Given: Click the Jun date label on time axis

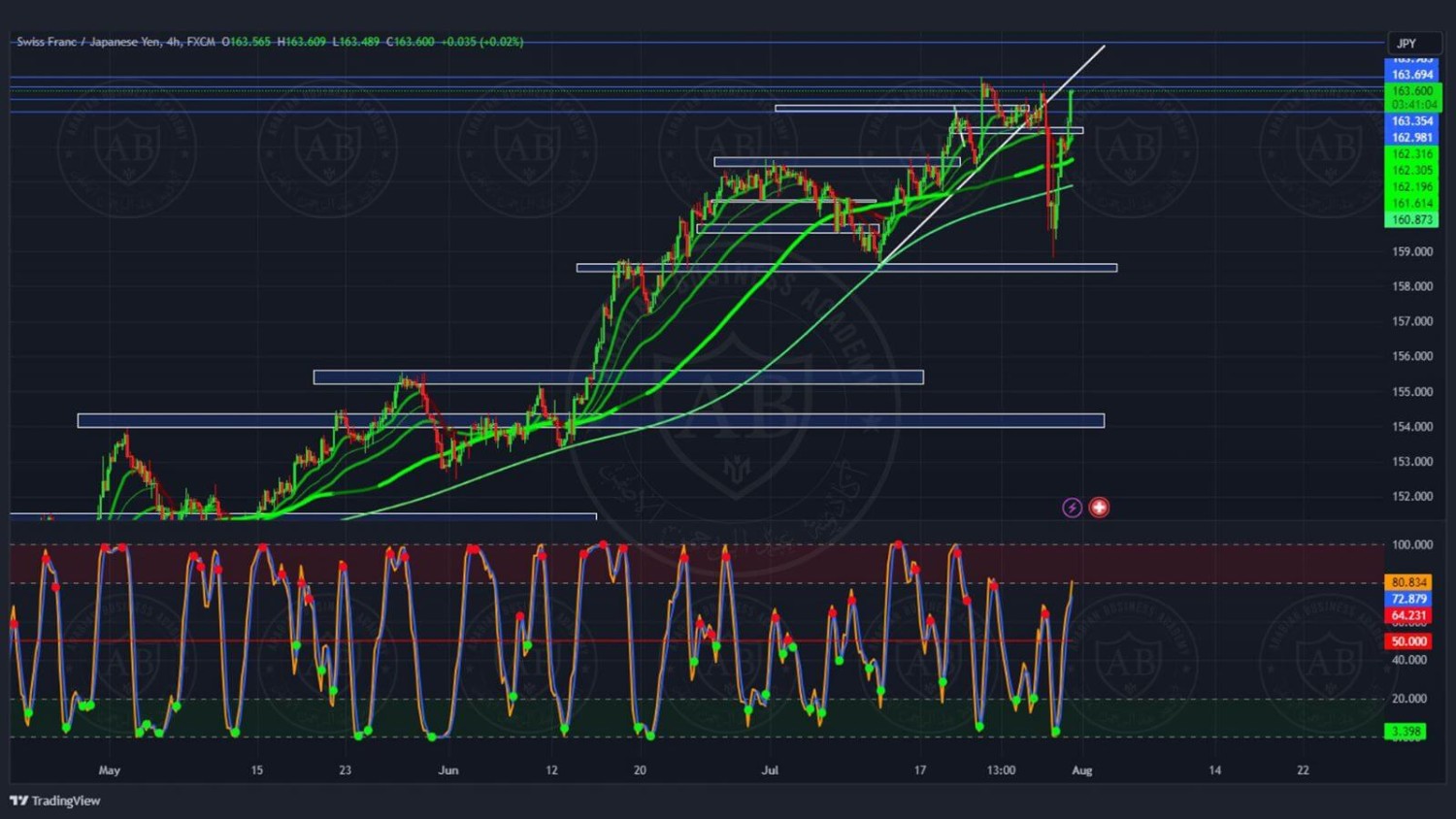Looking at the screenshot, I should pos(448,770).
